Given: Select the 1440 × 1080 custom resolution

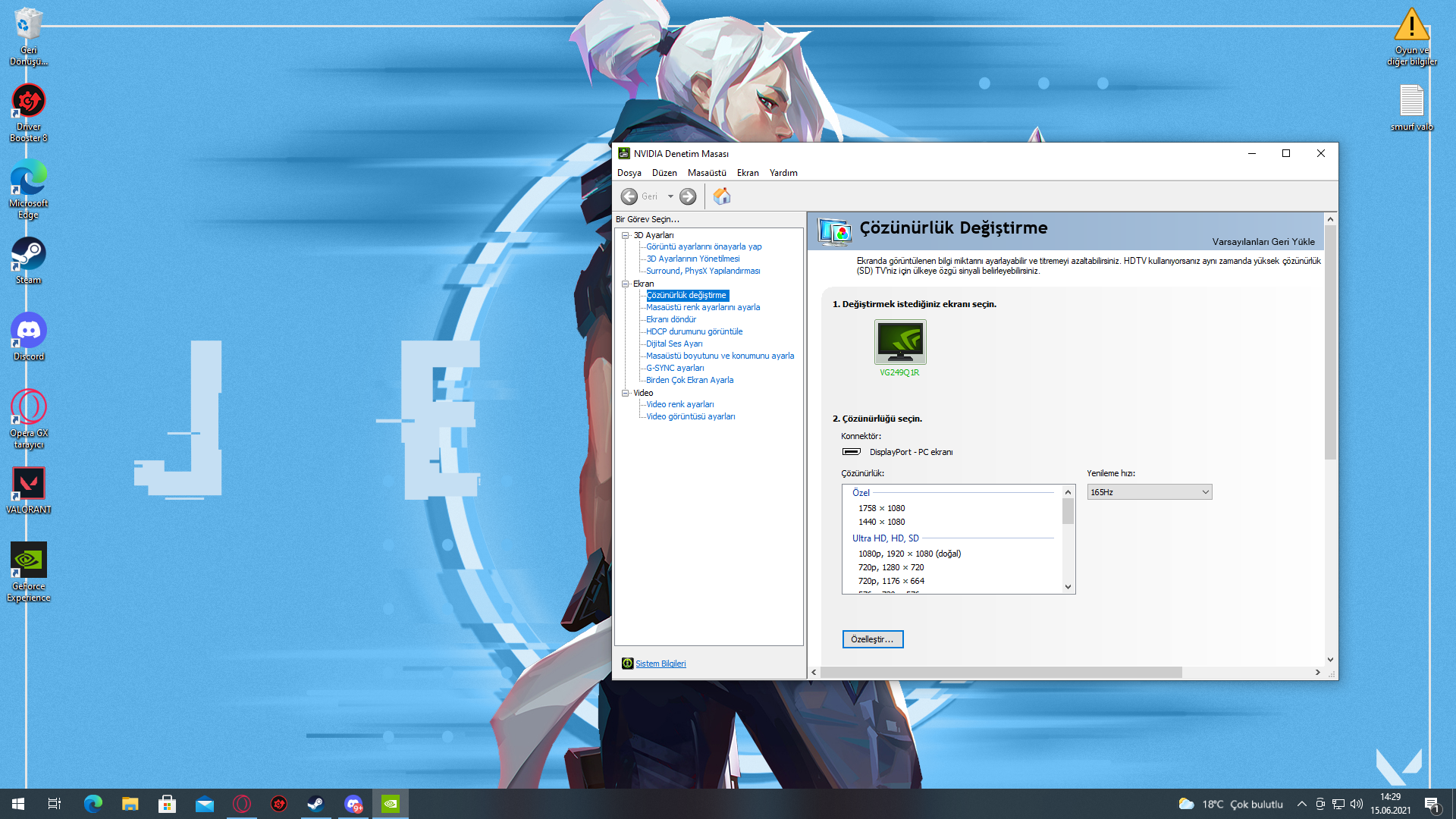Looking at the screenshot, I should 881,522.
